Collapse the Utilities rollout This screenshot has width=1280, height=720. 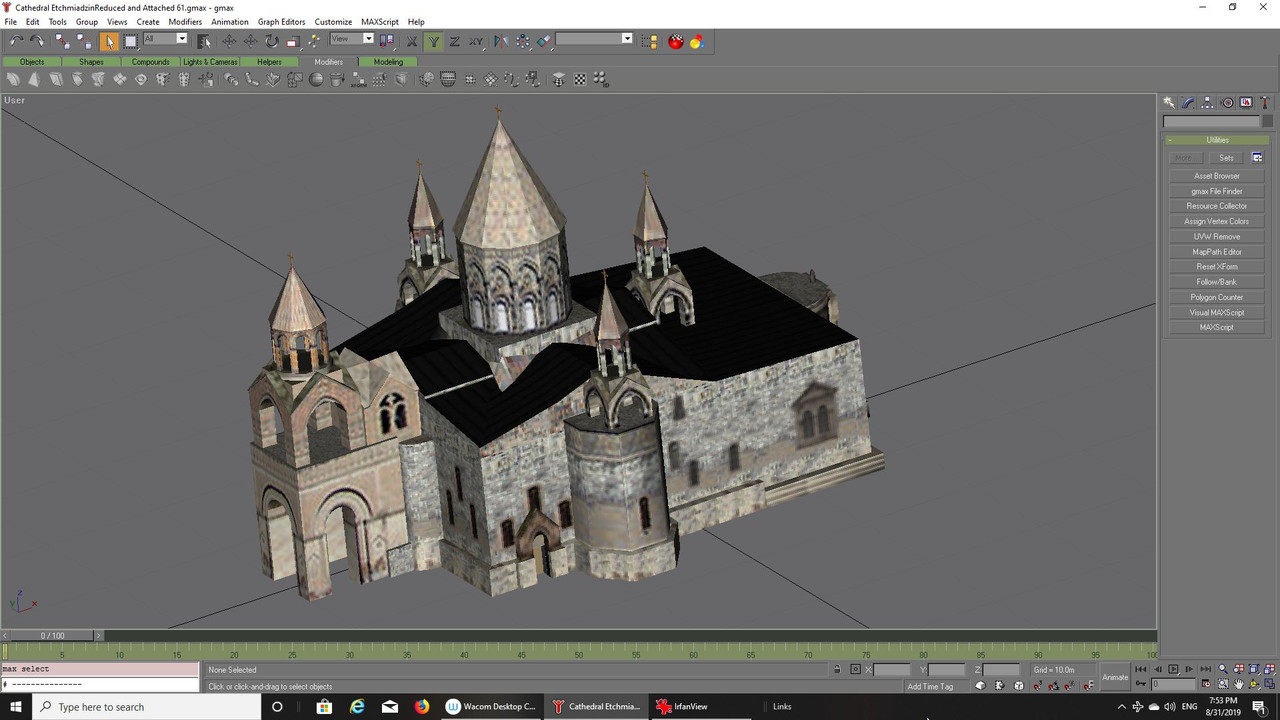(1217, 140)
